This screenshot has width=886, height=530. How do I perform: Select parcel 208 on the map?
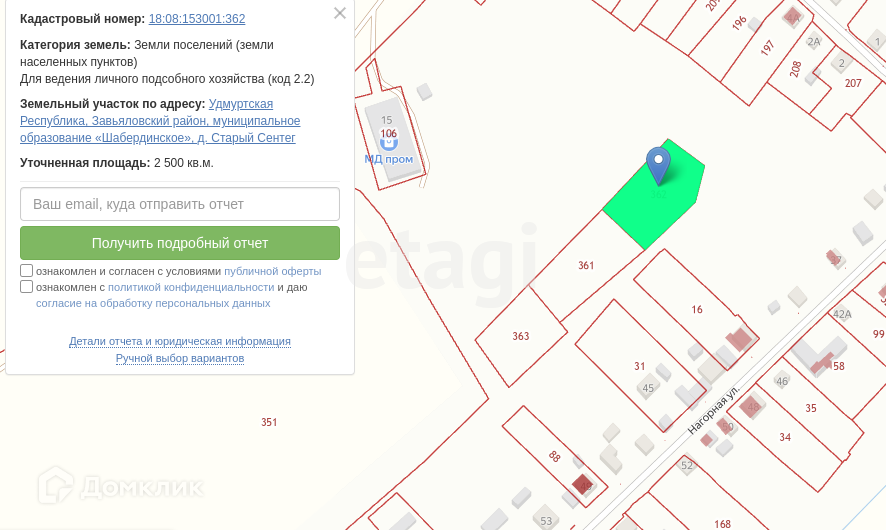pos(796,69)
